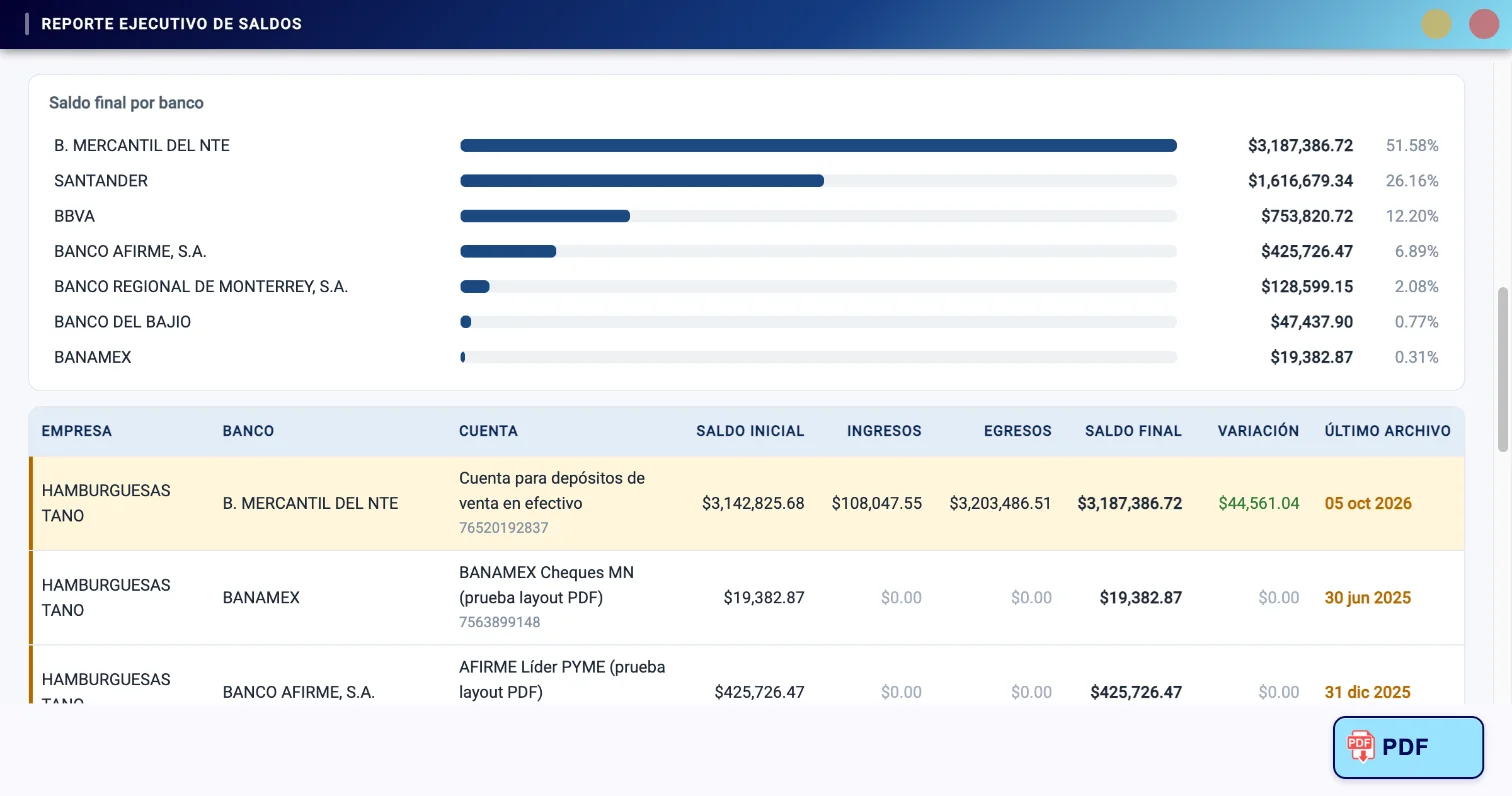Click the 'Cuenta para depósitos de venta en efectivo' account

[552, 490]
